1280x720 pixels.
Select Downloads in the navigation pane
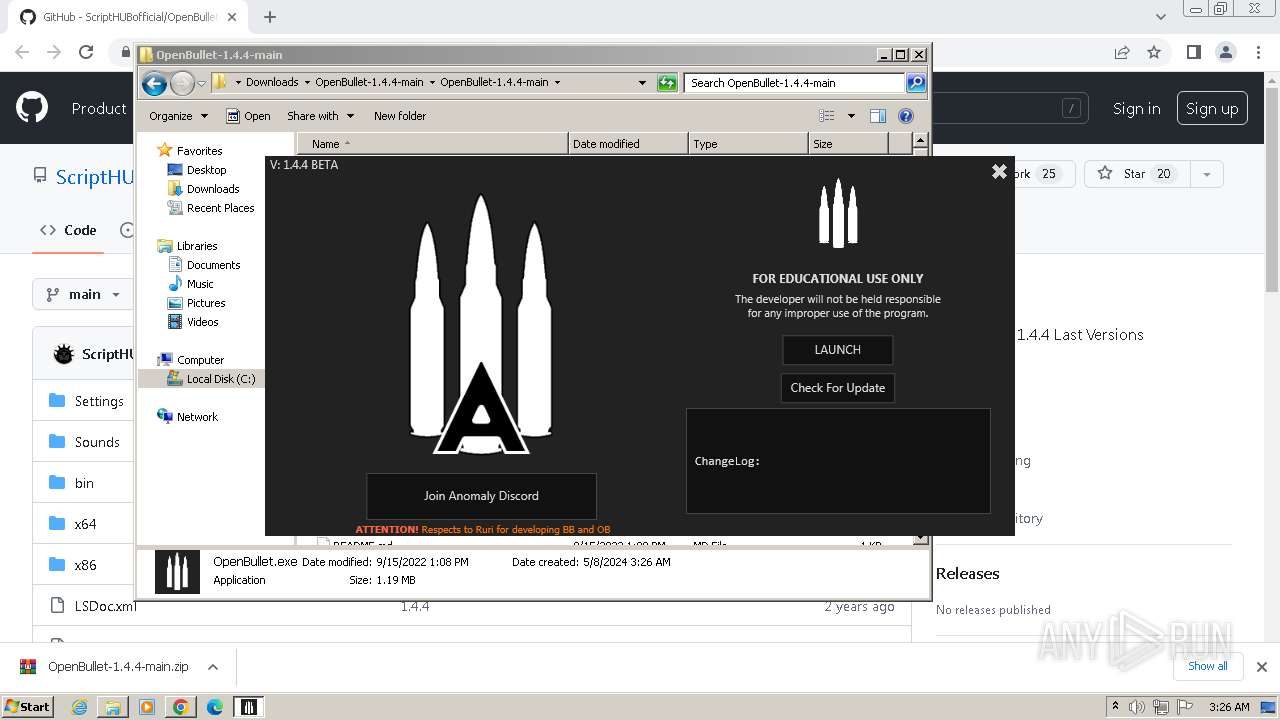212,189
